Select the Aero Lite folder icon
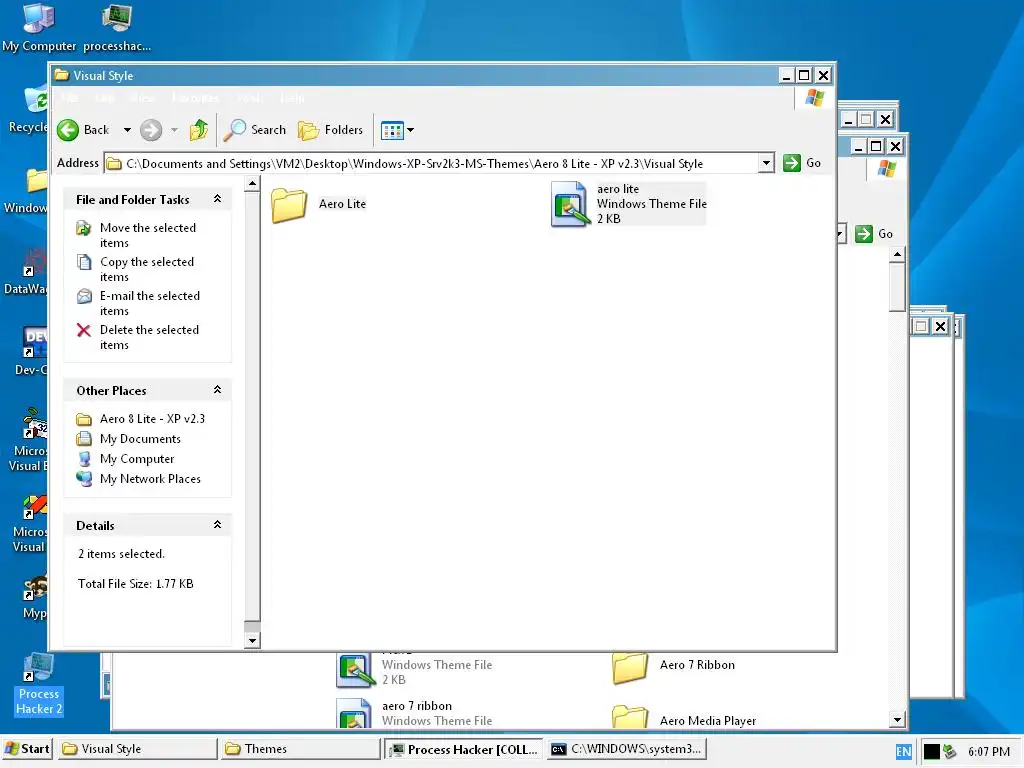The image size is (1024, 768). click(289, 204)
